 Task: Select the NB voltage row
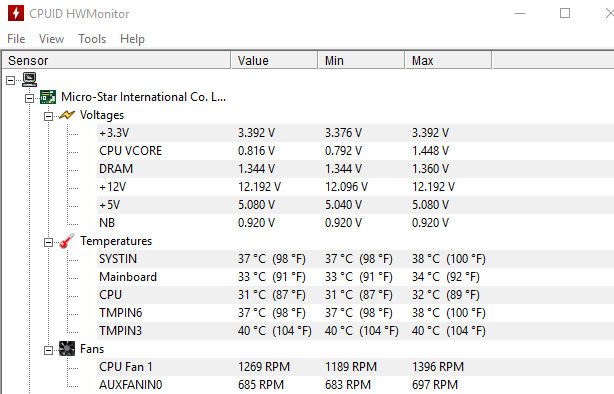pyautogui.click(x=356, y=223)
